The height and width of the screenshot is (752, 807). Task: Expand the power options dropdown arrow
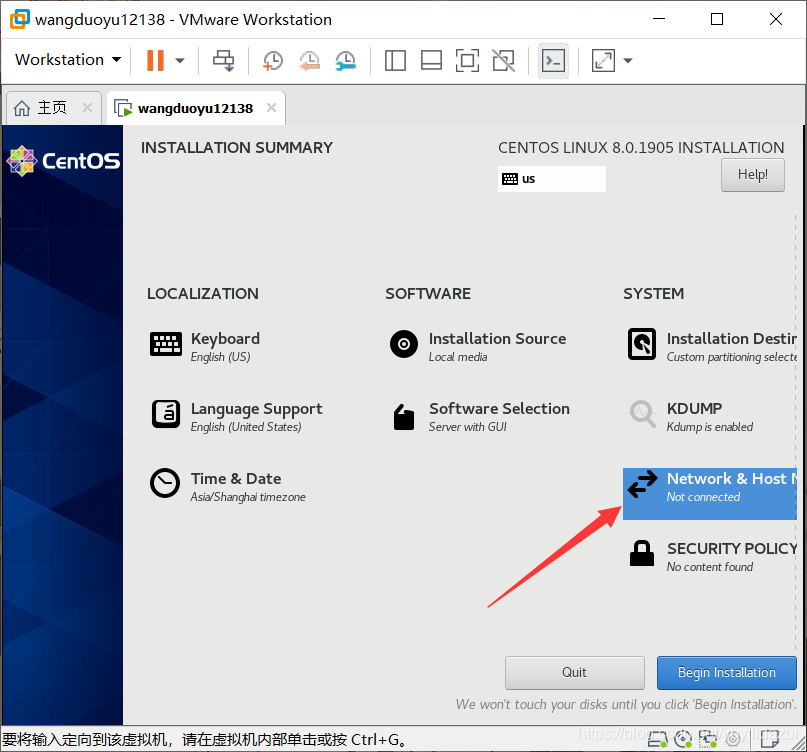pos(180,61)
